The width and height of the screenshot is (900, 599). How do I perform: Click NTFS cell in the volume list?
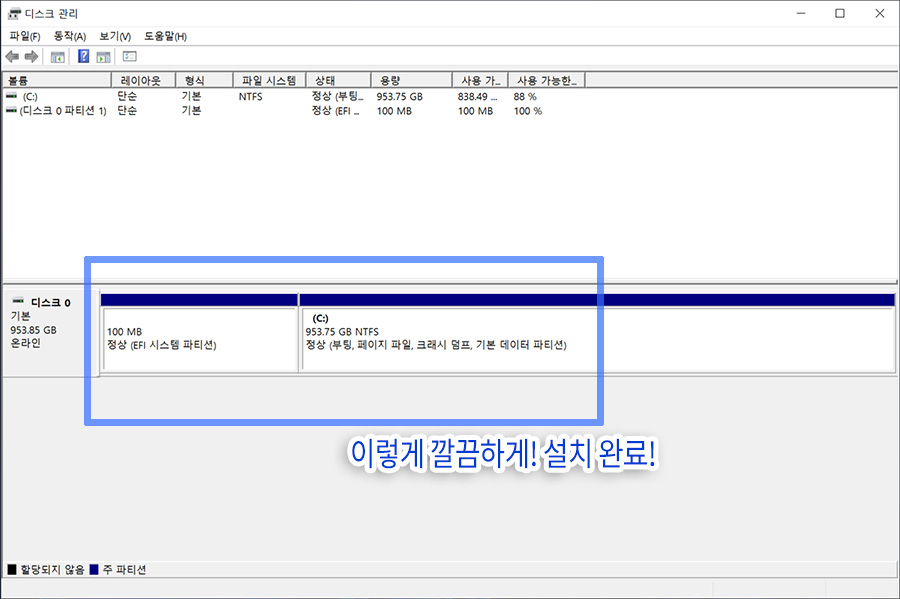[x=251, y=96]
